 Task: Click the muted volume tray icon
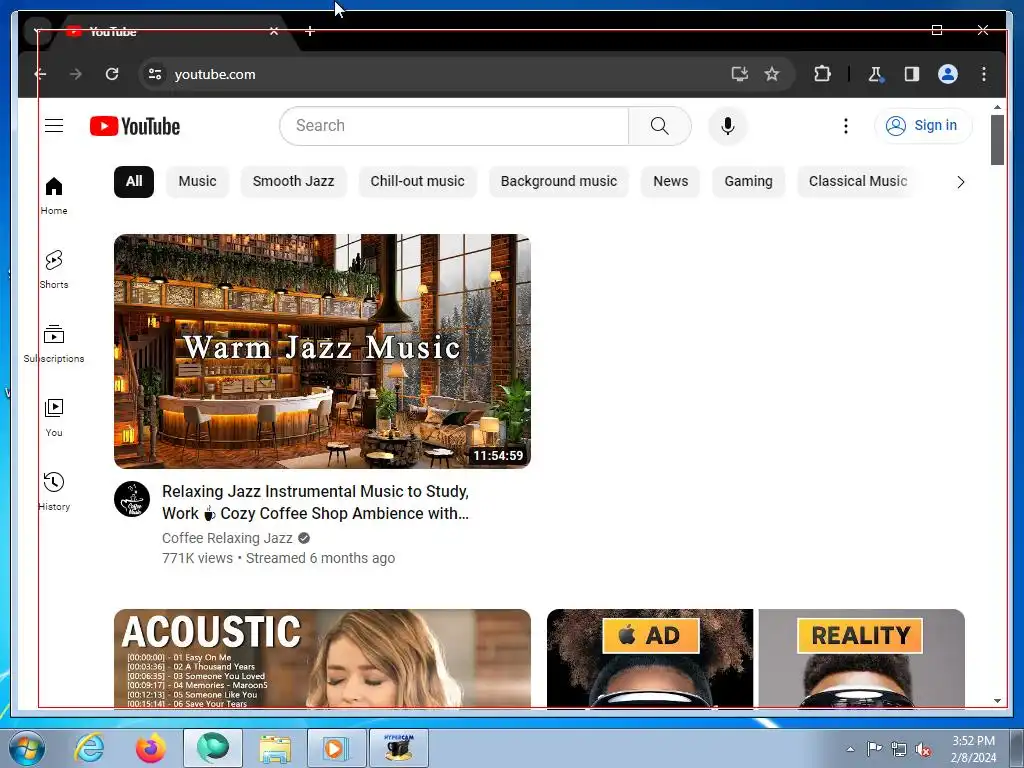tap(922, 749)
